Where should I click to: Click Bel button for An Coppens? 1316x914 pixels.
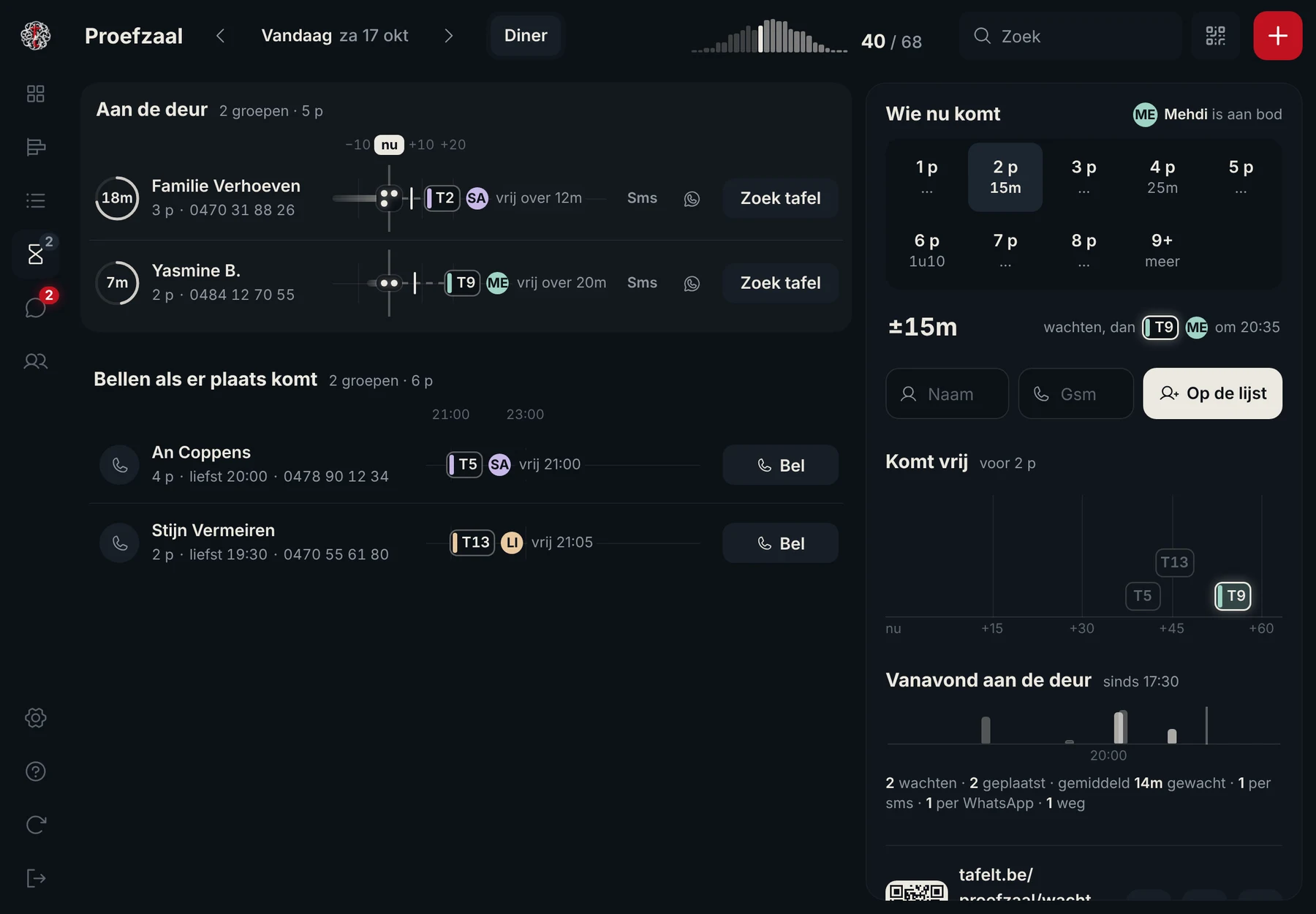[780, 465]
